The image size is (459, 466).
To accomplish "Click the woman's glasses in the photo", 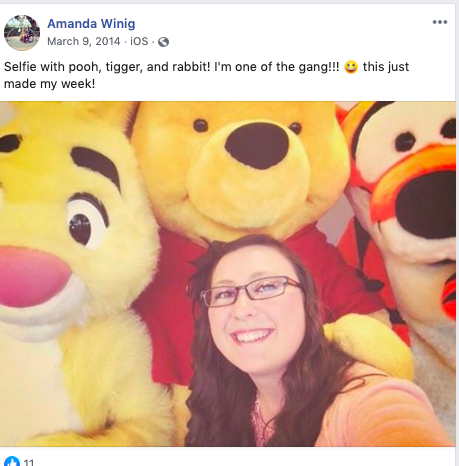I will coord(251,291).
